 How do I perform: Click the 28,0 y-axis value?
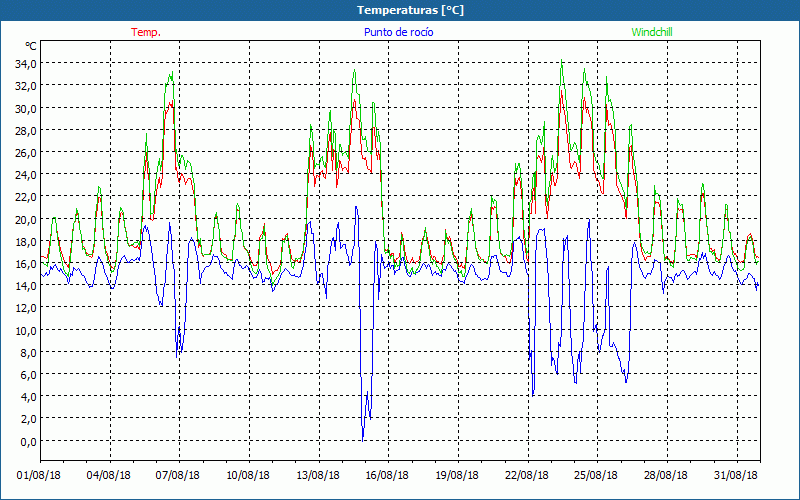coord(28,131)
